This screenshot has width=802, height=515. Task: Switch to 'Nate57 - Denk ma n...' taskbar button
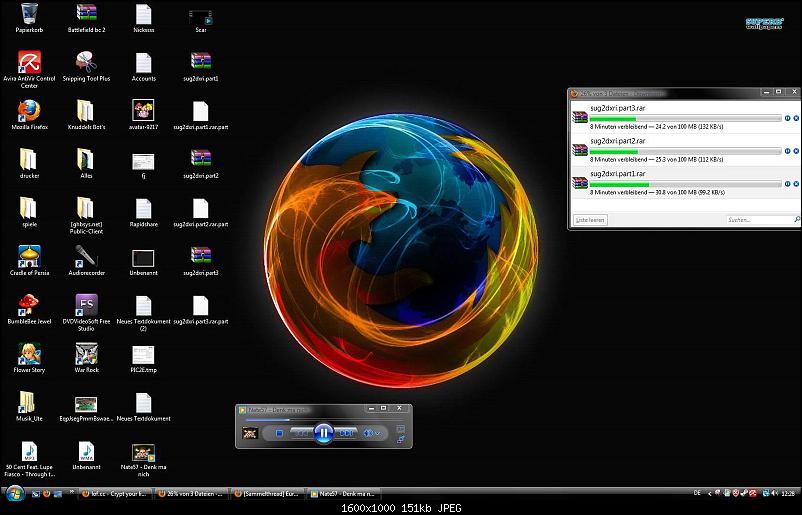(344, 494)
